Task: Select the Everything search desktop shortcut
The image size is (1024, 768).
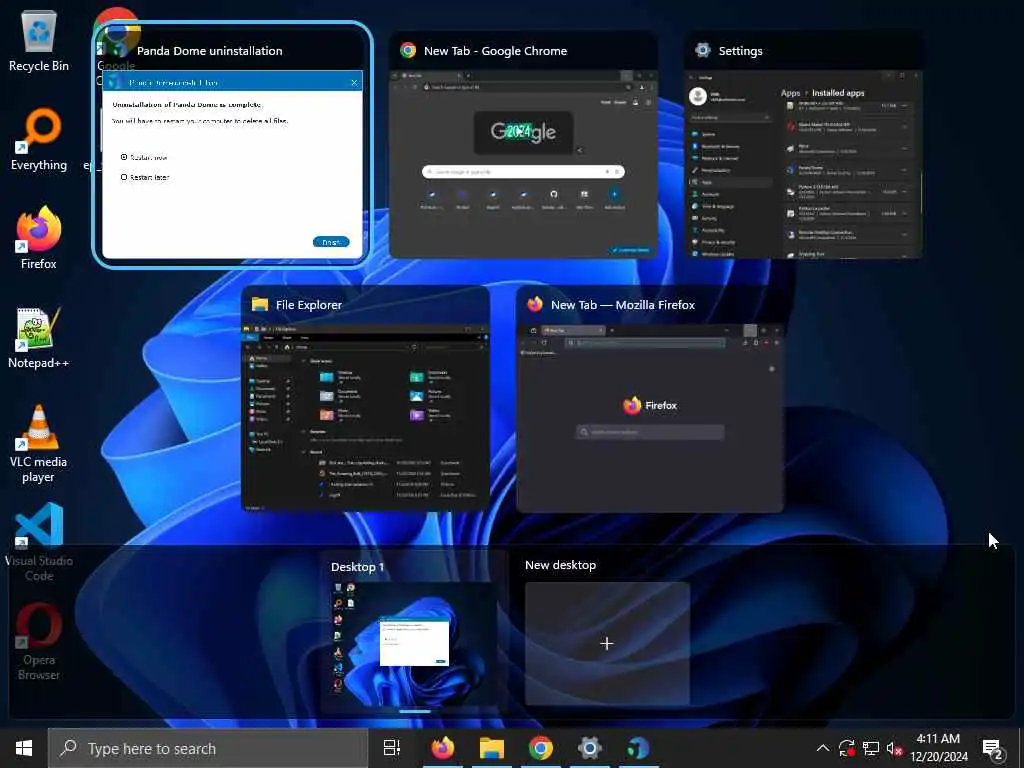Action: point(39,140)
